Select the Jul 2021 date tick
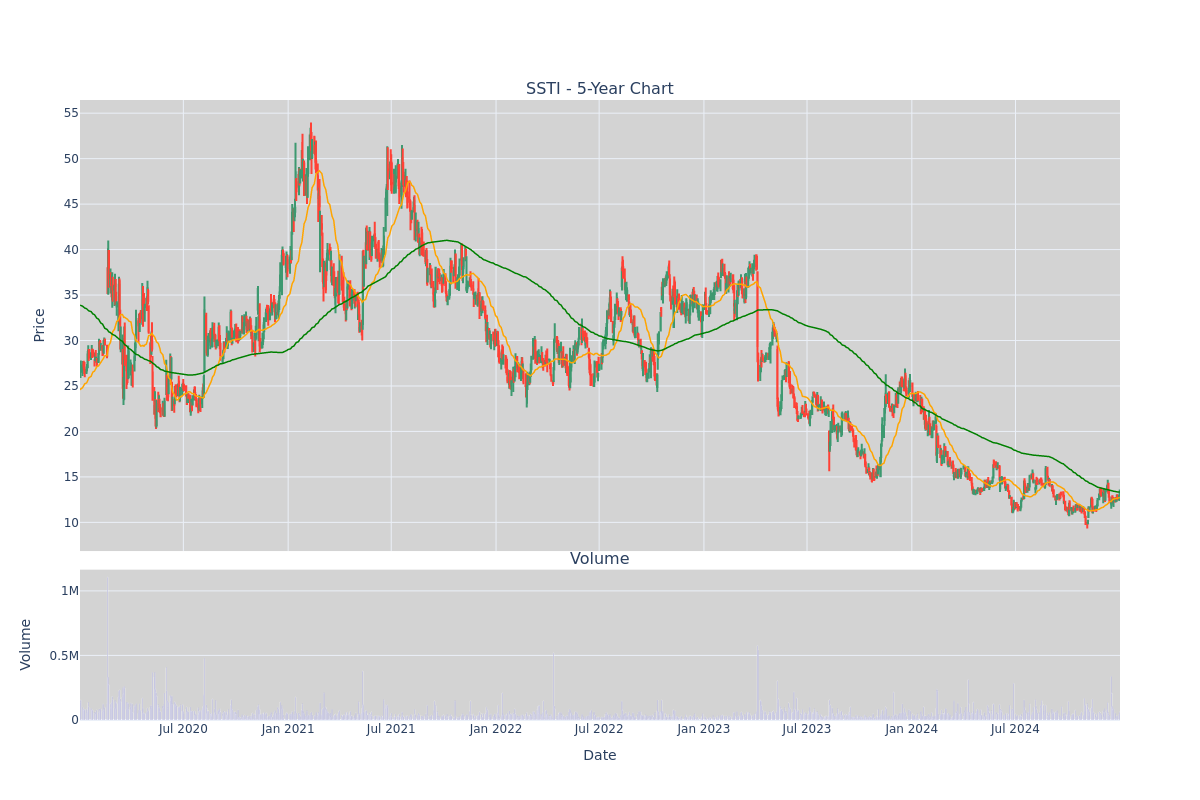This screenshot has width=1200, height=800. click(x=391, y=729)
